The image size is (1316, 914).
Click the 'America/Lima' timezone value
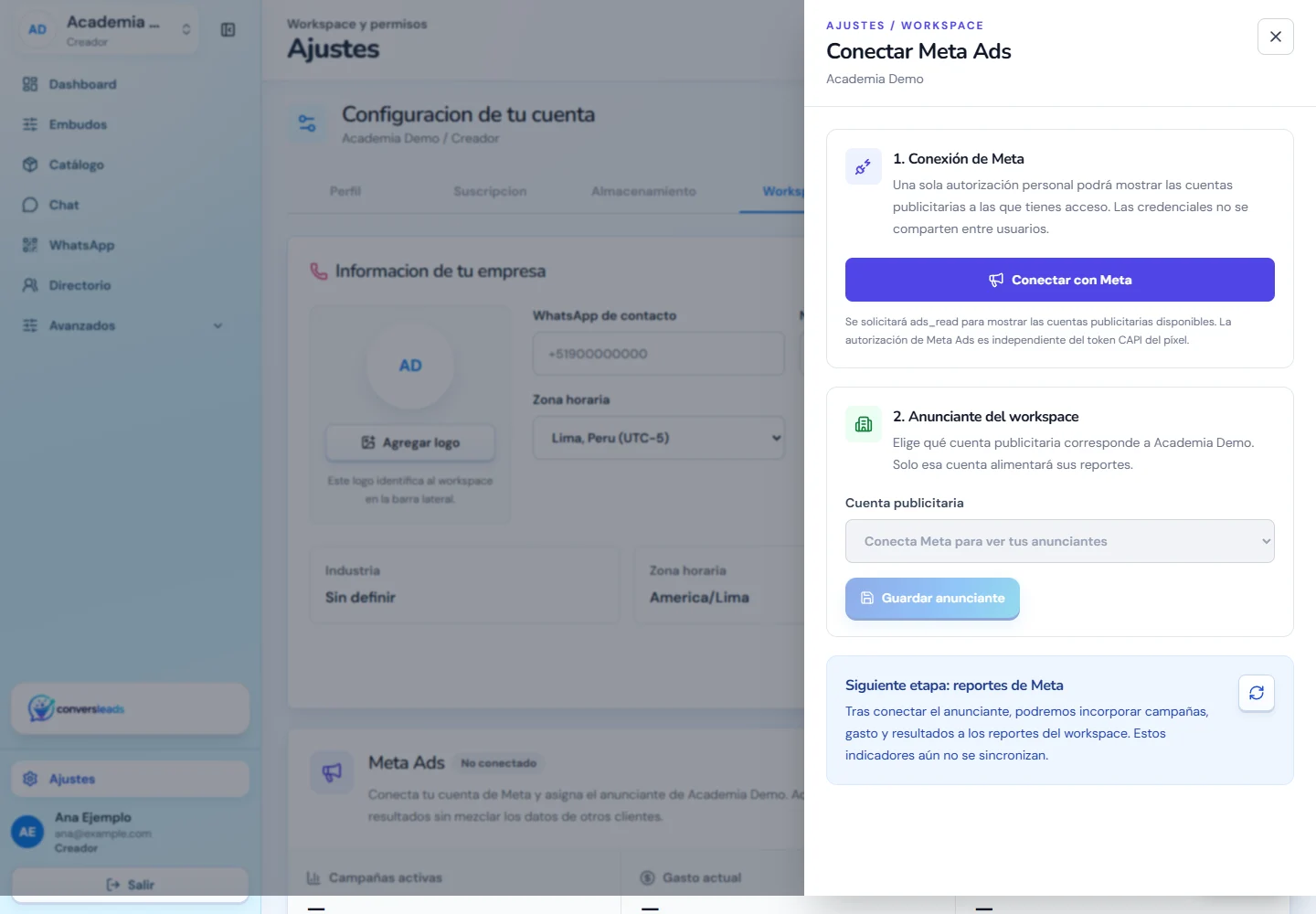point(699,598)
